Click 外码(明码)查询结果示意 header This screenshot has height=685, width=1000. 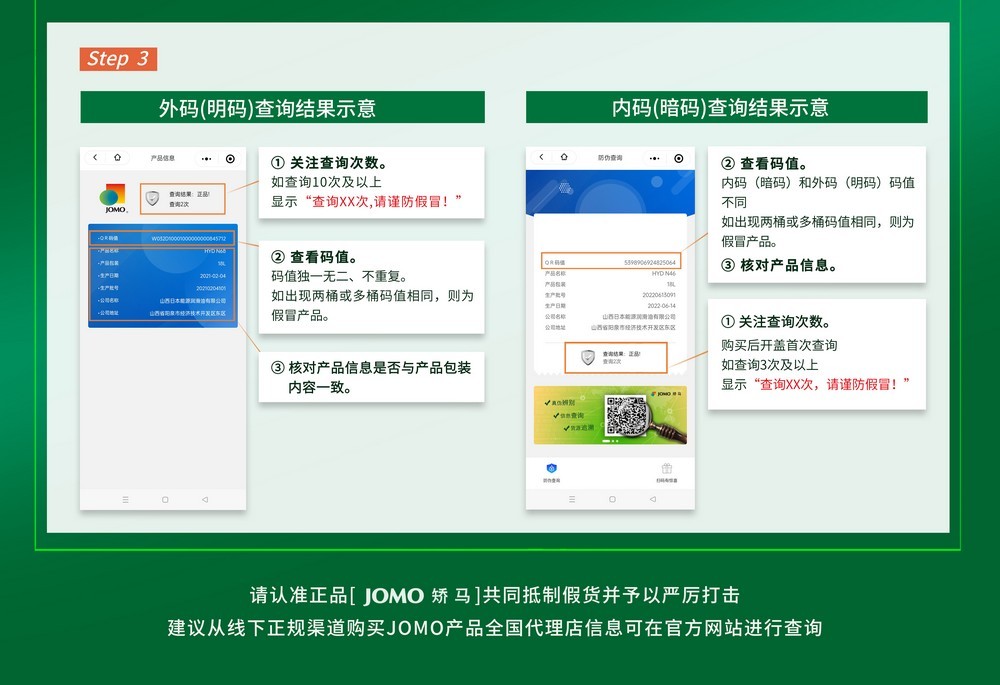click(x=282, y=108)
